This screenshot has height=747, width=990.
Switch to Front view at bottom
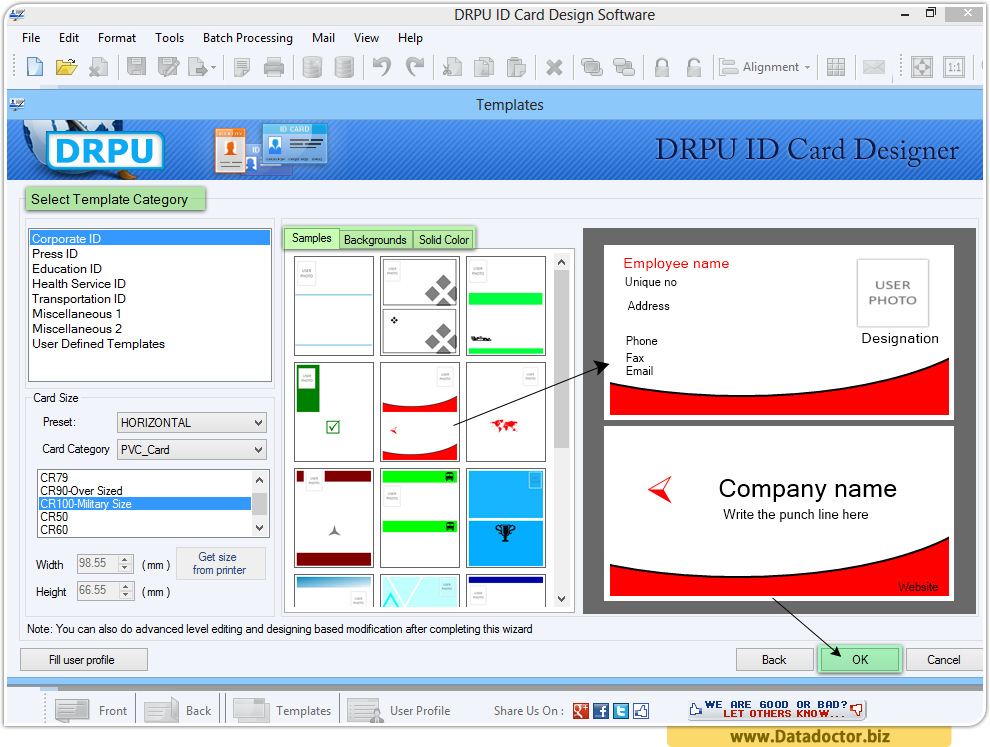coord(92,711)
